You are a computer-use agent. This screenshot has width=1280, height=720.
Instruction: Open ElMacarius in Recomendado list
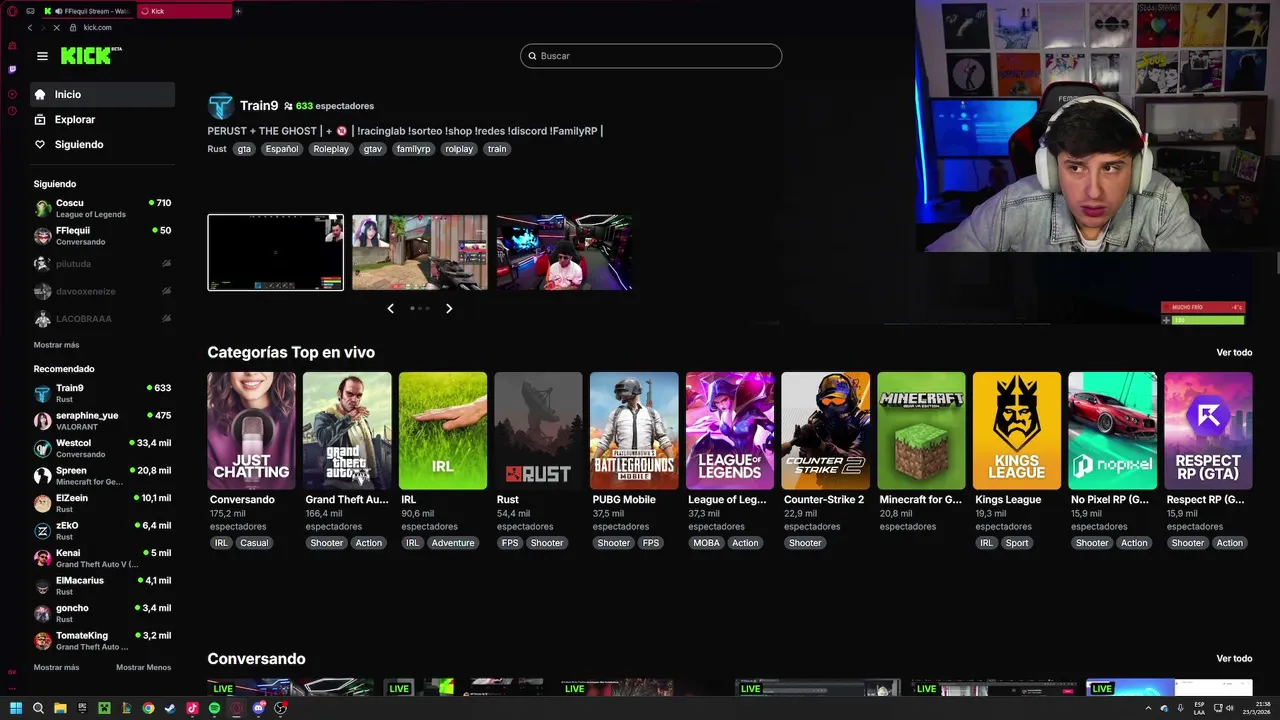click(x=102, y=585)
